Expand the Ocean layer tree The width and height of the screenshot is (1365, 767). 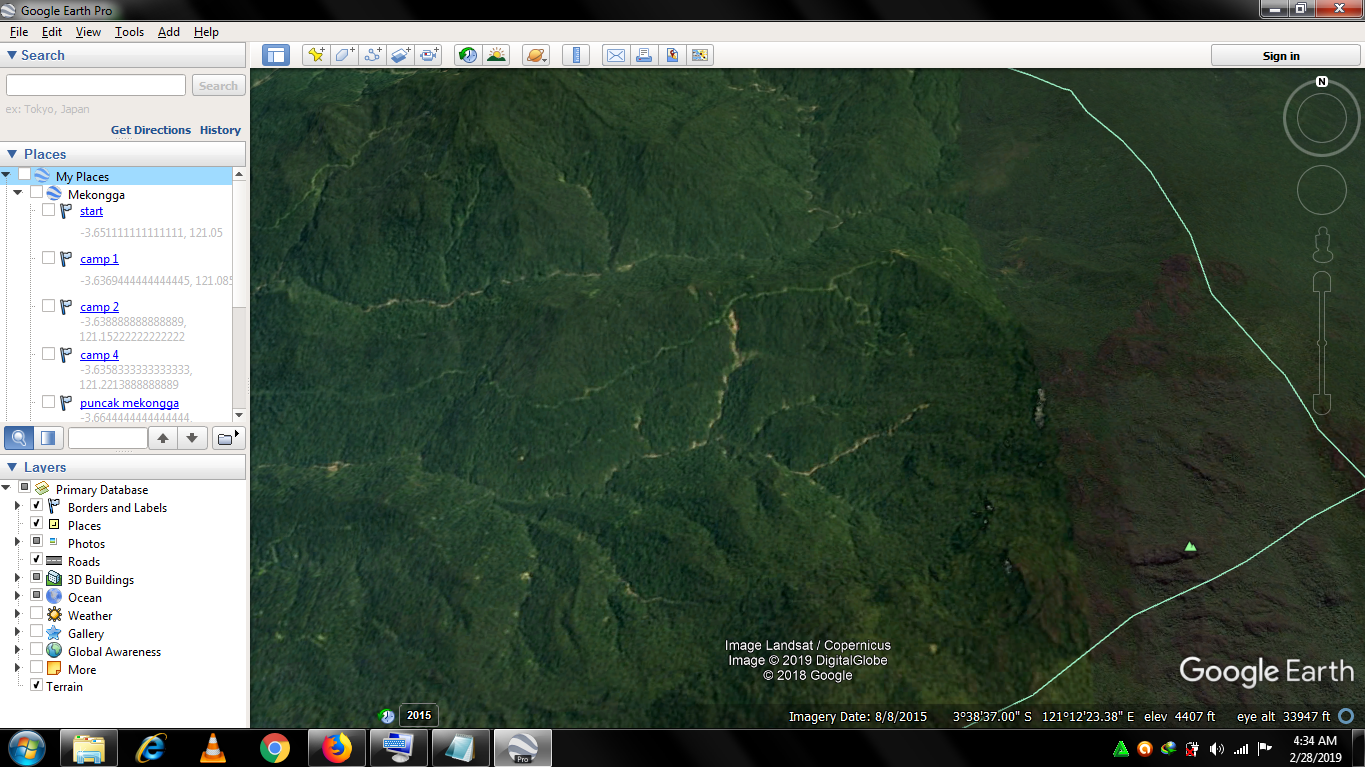[x=17, y=597]
